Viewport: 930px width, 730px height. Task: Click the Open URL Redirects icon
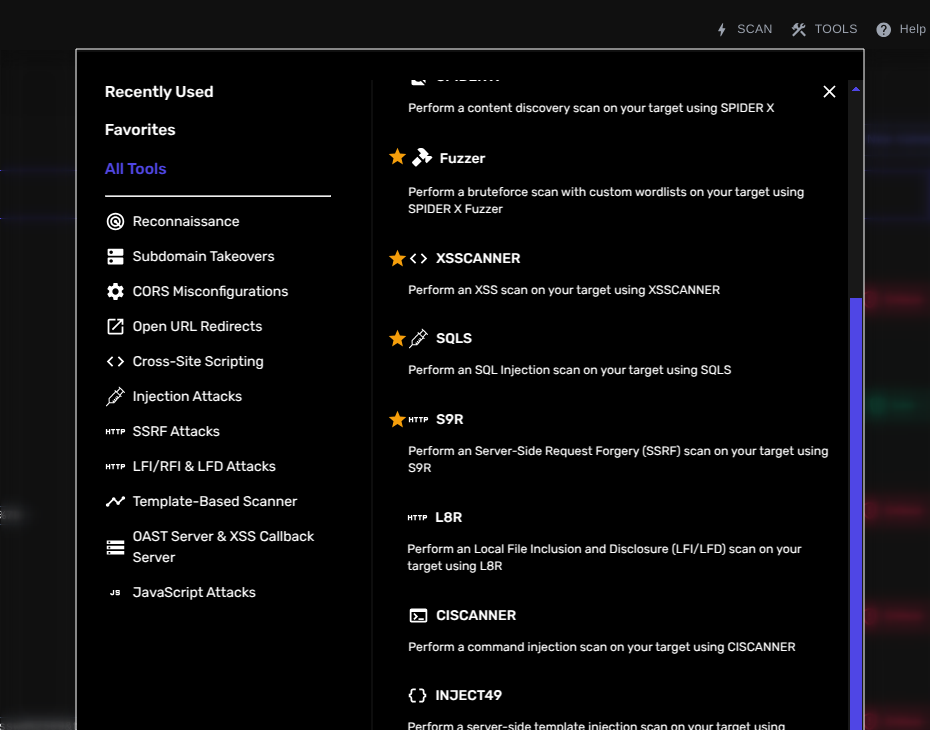coord(113,326)
